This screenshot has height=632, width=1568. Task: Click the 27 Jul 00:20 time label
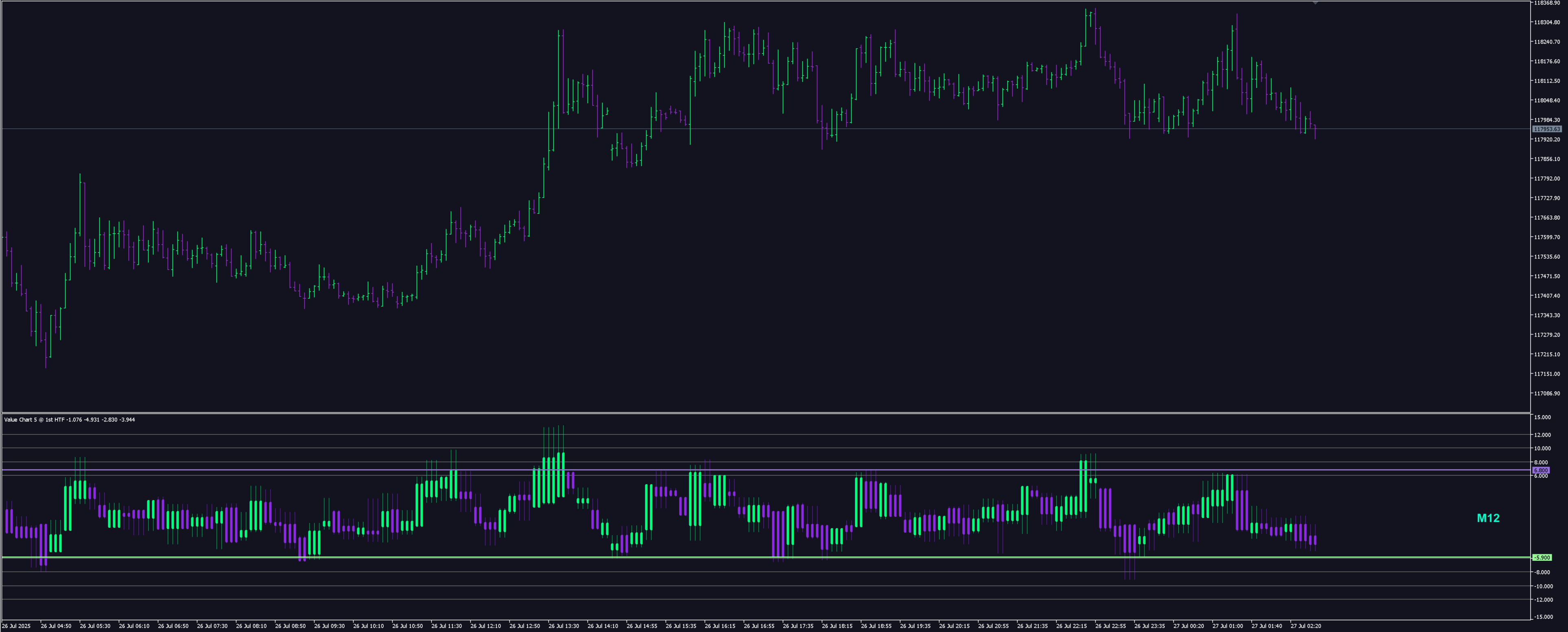pos(1188,626)
